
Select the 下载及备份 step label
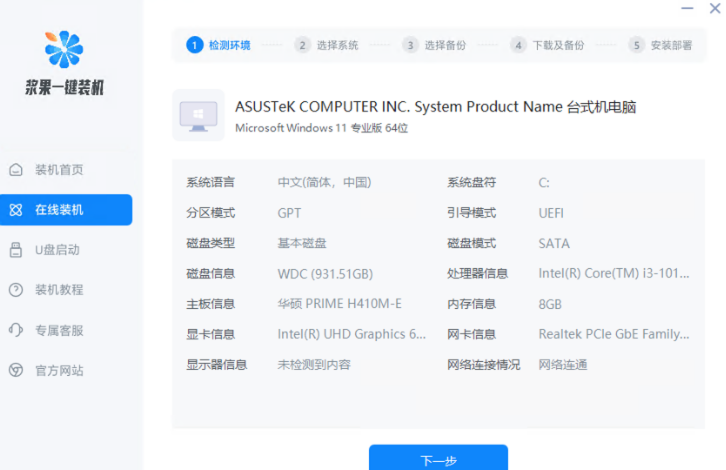558,45
